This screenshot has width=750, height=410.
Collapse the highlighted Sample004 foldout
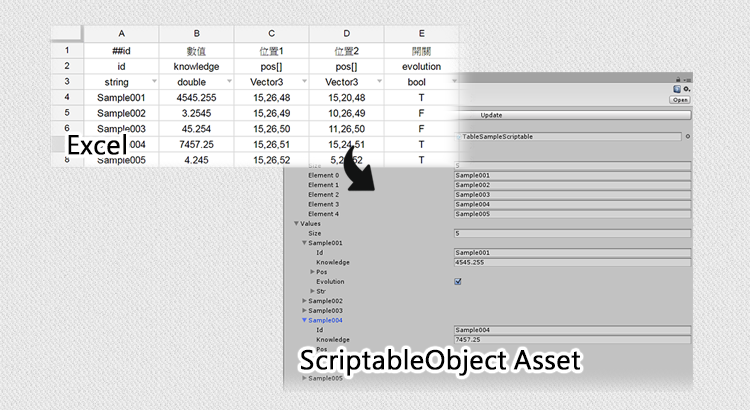(x=304, y=320)
